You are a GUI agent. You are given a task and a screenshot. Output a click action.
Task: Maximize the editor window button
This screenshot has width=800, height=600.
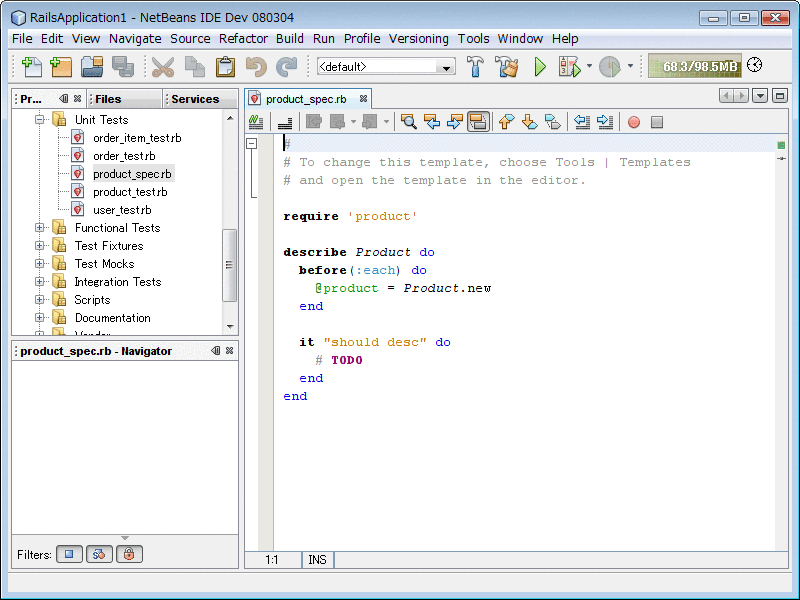[x=780, y=95]
